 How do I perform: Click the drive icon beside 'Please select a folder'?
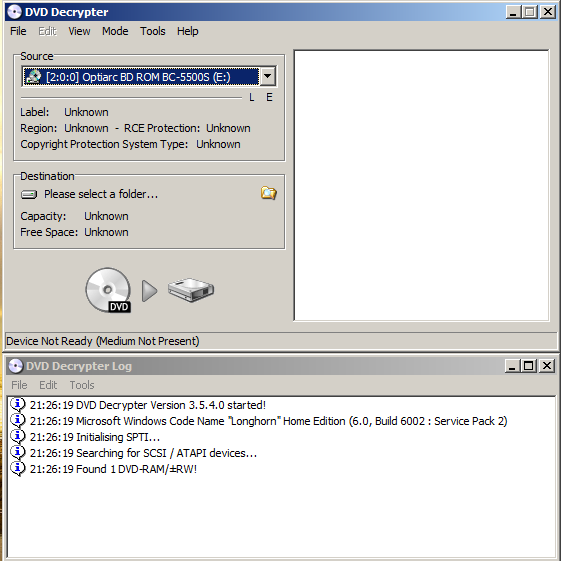coord(29,195)
